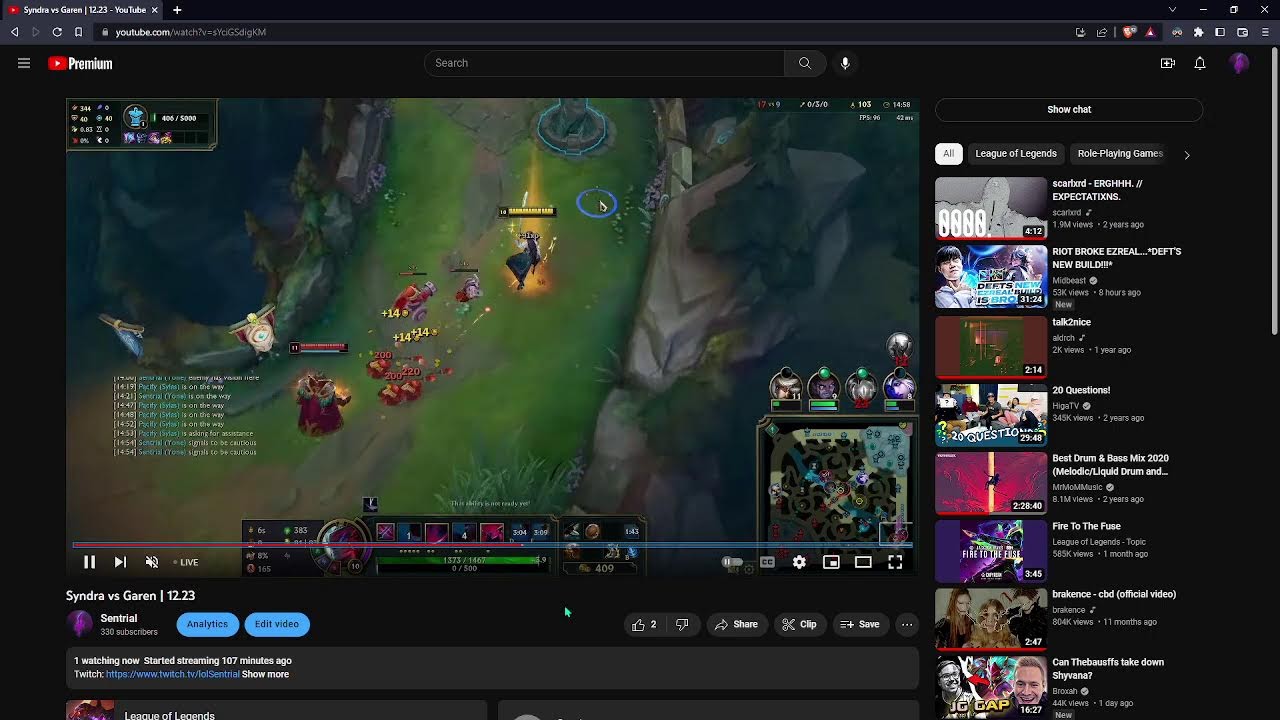This screenshot has width=1280, height=720.
Task: Save video to a playlist
Action: (860, 624)
